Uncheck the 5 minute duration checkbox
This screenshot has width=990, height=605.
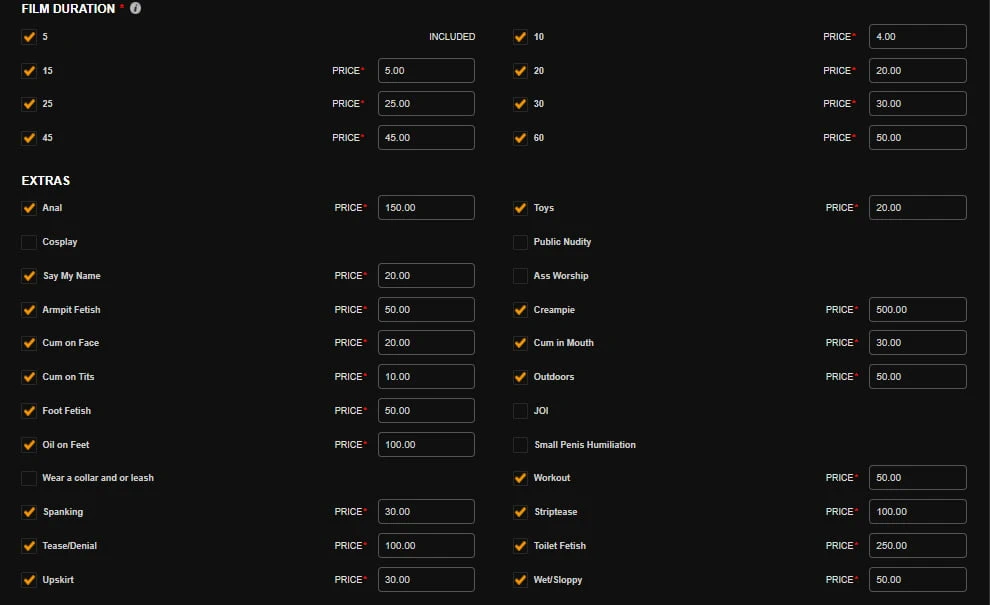(x=29, y=37)
